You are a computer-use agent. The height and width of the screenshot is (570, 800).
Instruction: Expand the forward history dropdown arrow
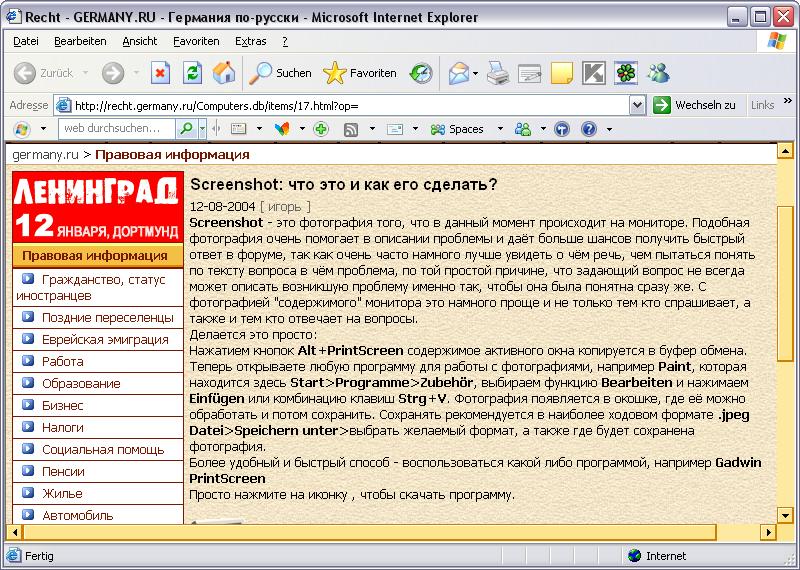136,73
